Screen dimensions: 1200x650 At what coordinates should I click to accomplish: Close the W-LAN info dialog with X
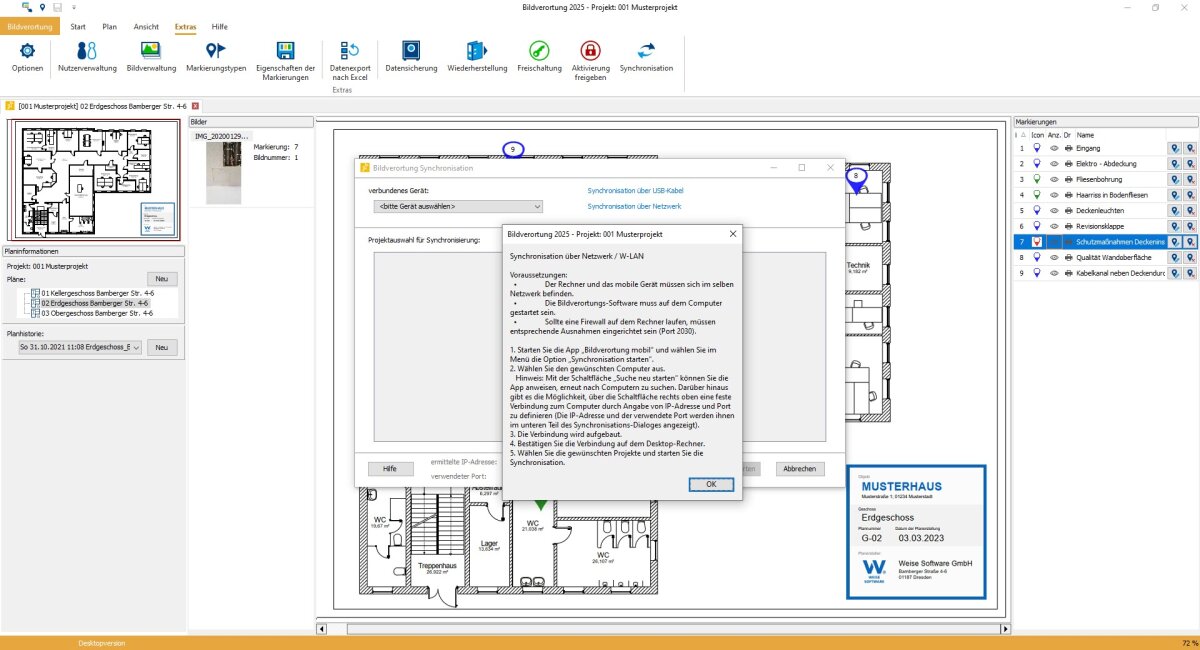click(733, 234)
